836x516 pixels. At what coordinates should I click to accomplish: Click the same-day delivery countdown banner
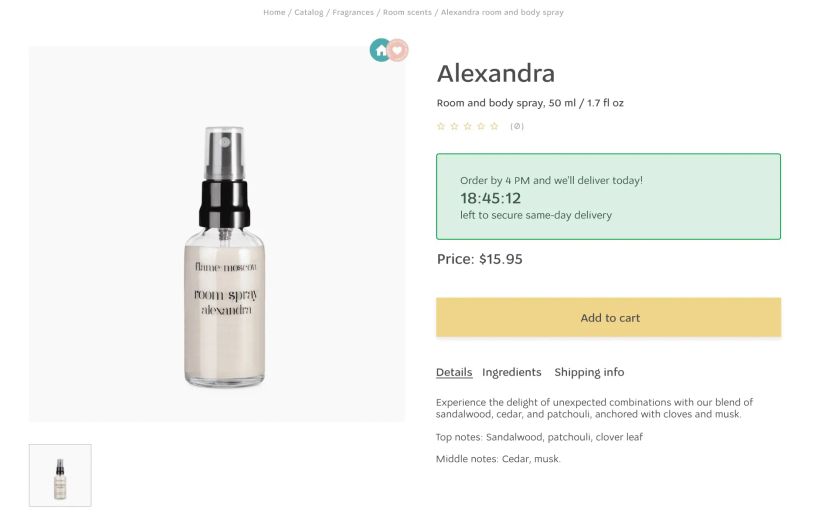[608, 197]
